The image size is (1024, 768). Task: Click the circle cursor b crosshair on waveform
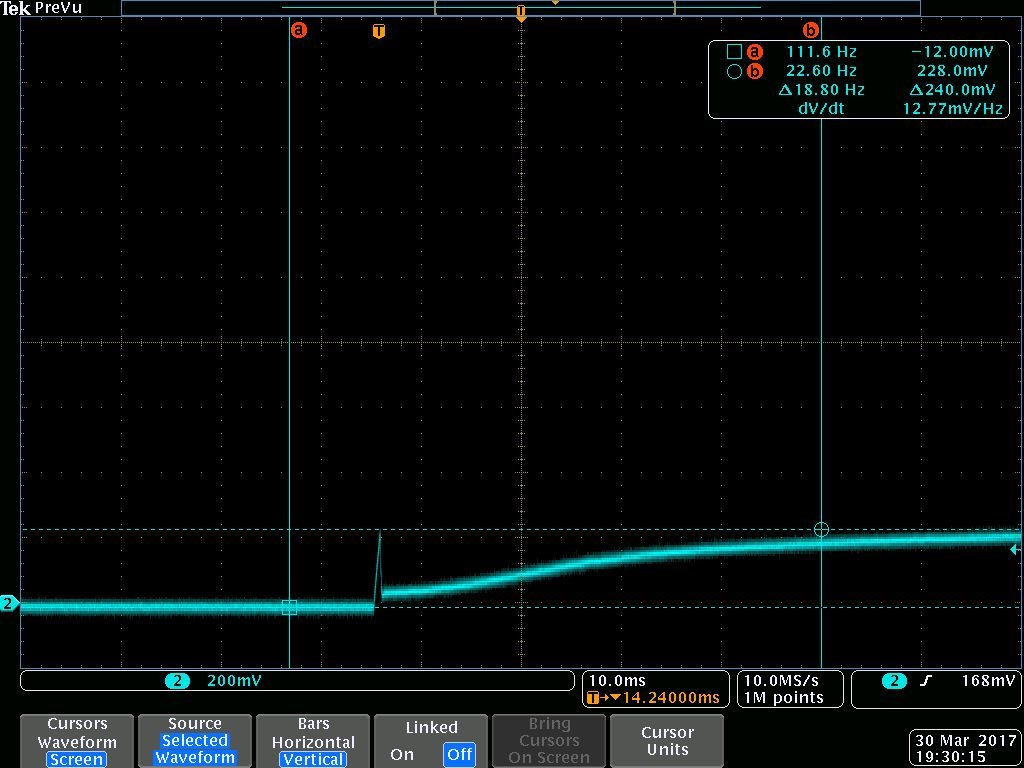[x=822, y=530]
